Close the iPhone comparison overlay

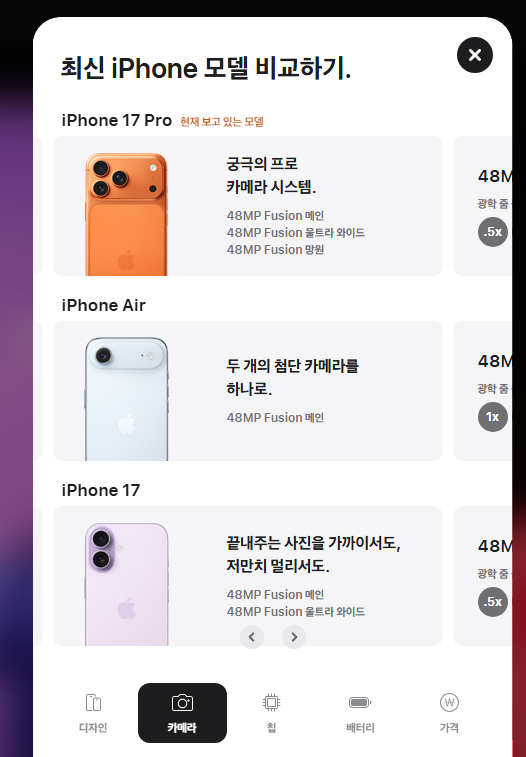click(x=475, y=55)
